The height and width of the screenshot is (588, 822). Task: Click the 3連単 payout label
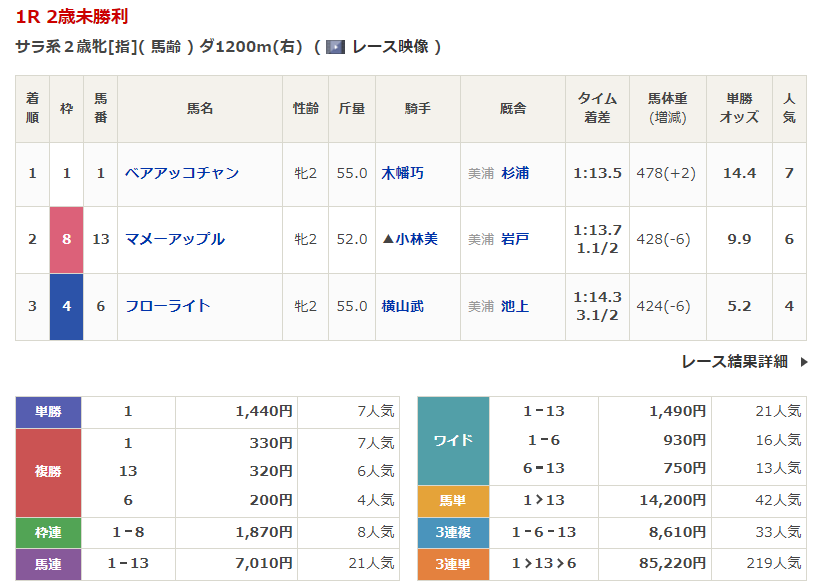click(453, 564)
